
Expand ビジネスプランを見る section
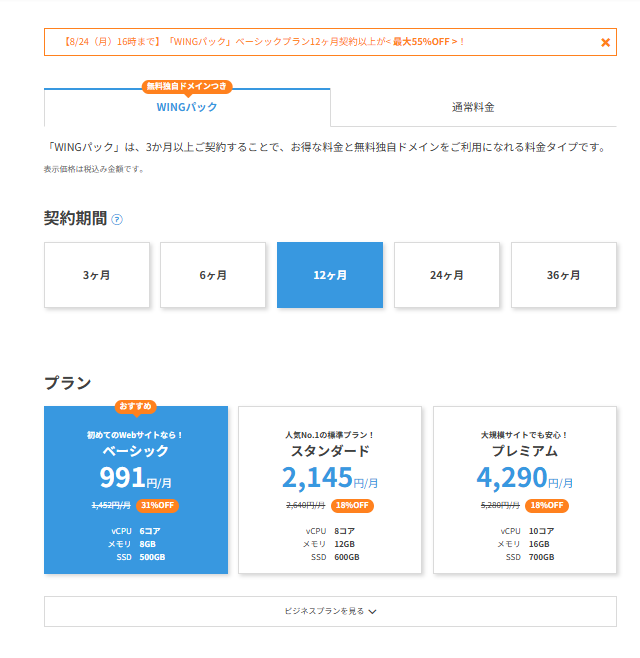point(330,611)
